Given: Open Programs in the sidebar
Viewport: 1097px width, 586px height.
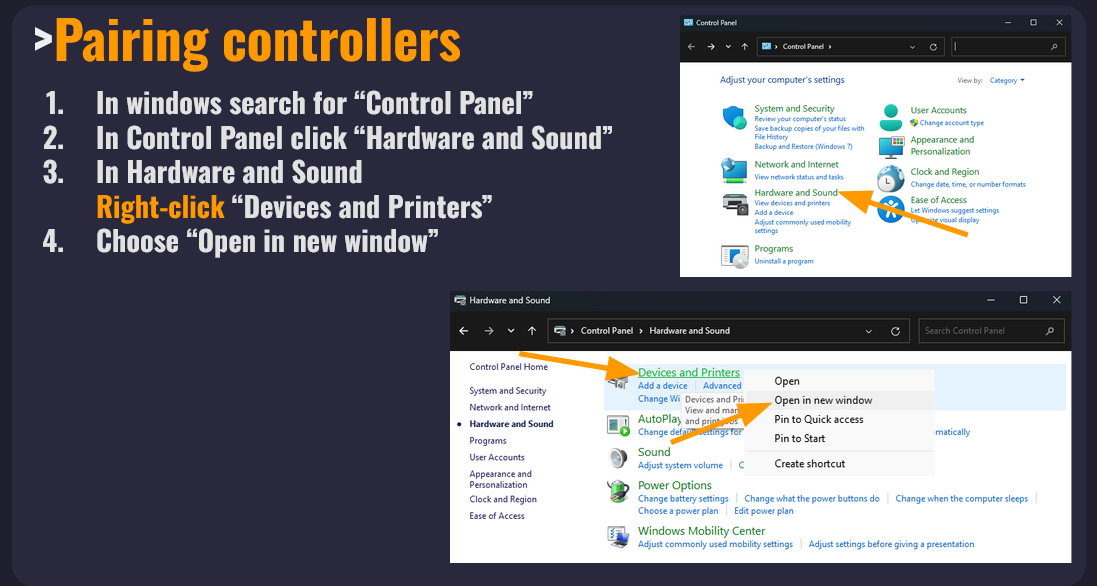Looking at the screenshot, I should click(x=488, y=441).
